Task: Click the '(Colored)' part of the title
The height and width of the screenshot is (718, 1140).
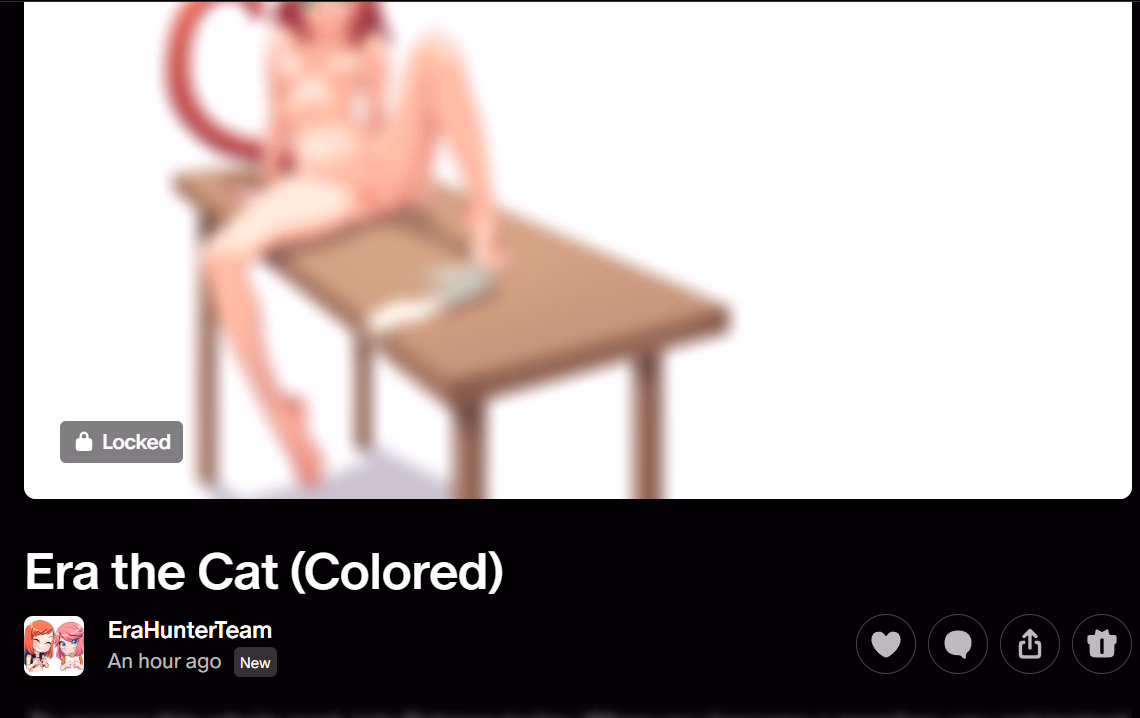Action: pyautogui.click(x=396, y=572)
